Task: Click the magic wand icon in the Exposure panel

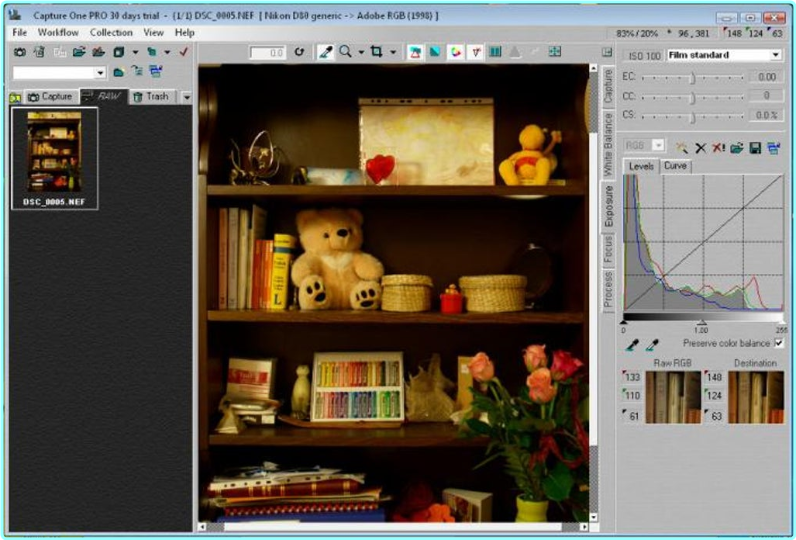Action: [681, 148]
